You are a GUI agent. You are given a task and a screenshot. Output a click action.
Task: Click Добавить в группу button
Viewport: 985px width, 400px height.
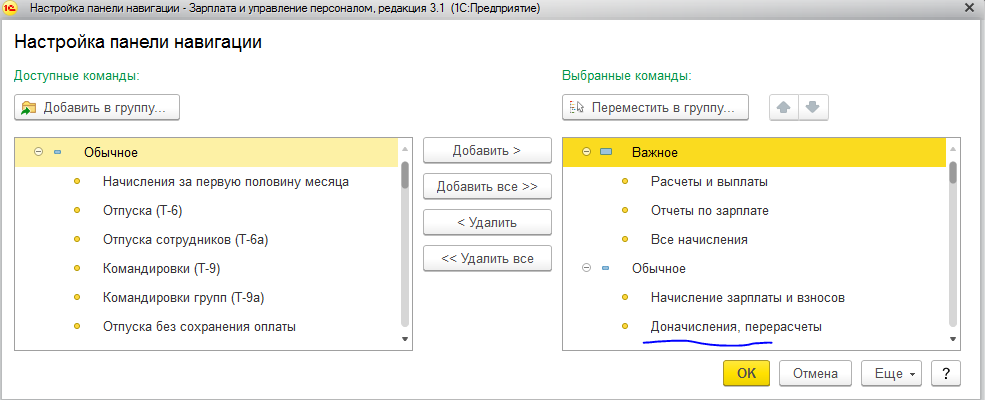pos(97,107)
